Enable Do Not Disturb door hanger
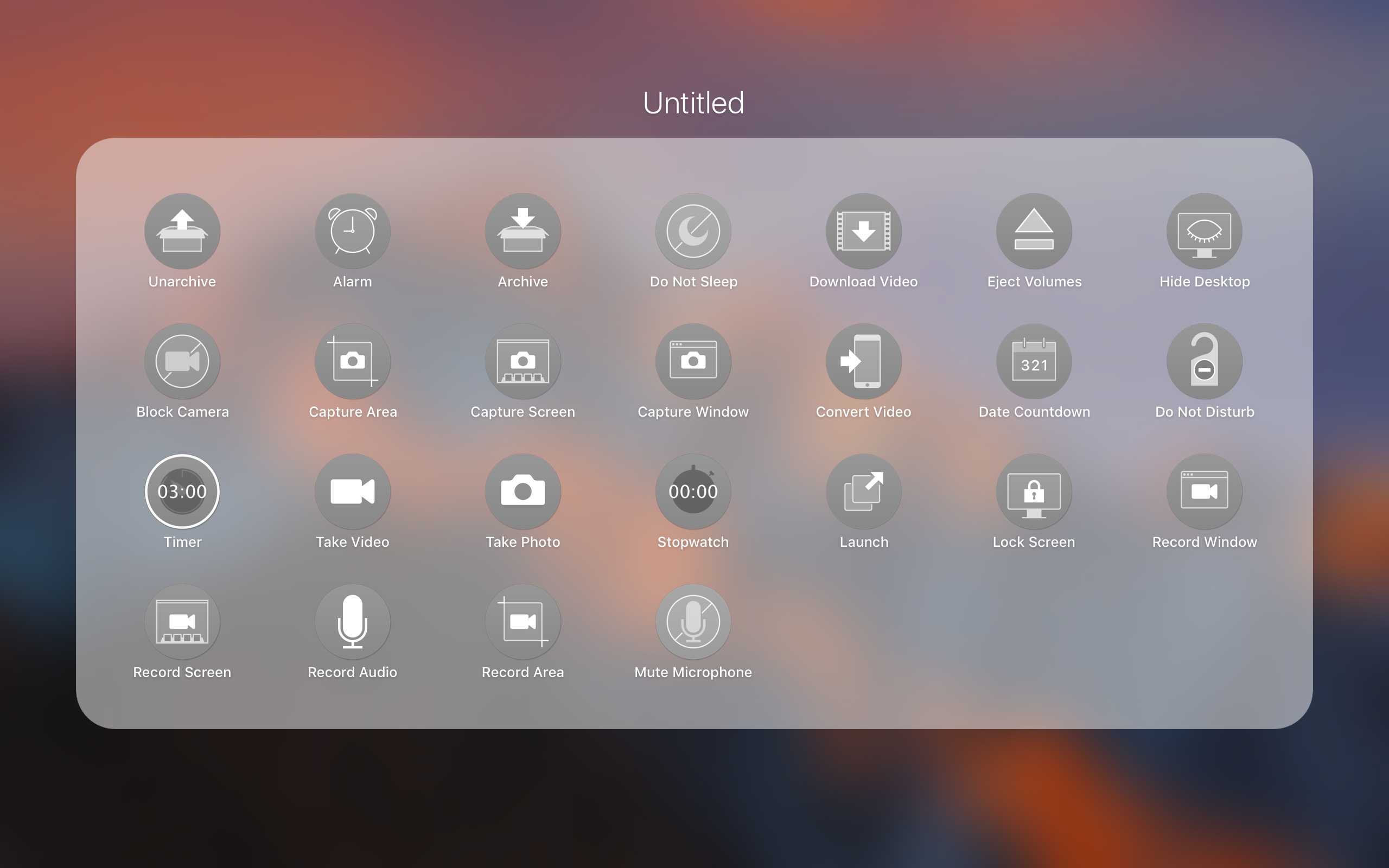Viewport: 1389px width, 868px height. 1204,362
